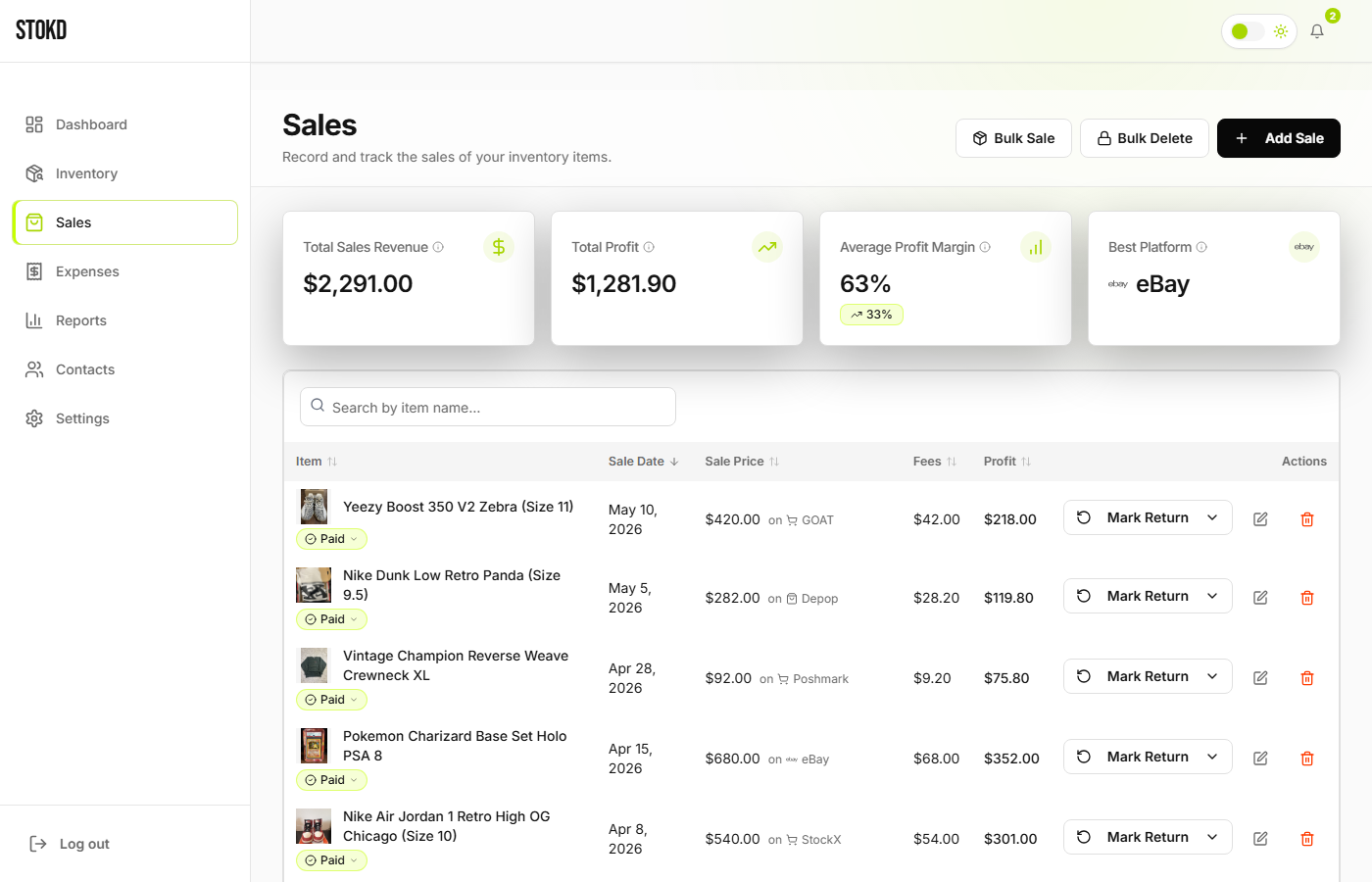
Task: Delete the Air Jordan 1 Chicago sale
Action: click(x=1307, y=839)
